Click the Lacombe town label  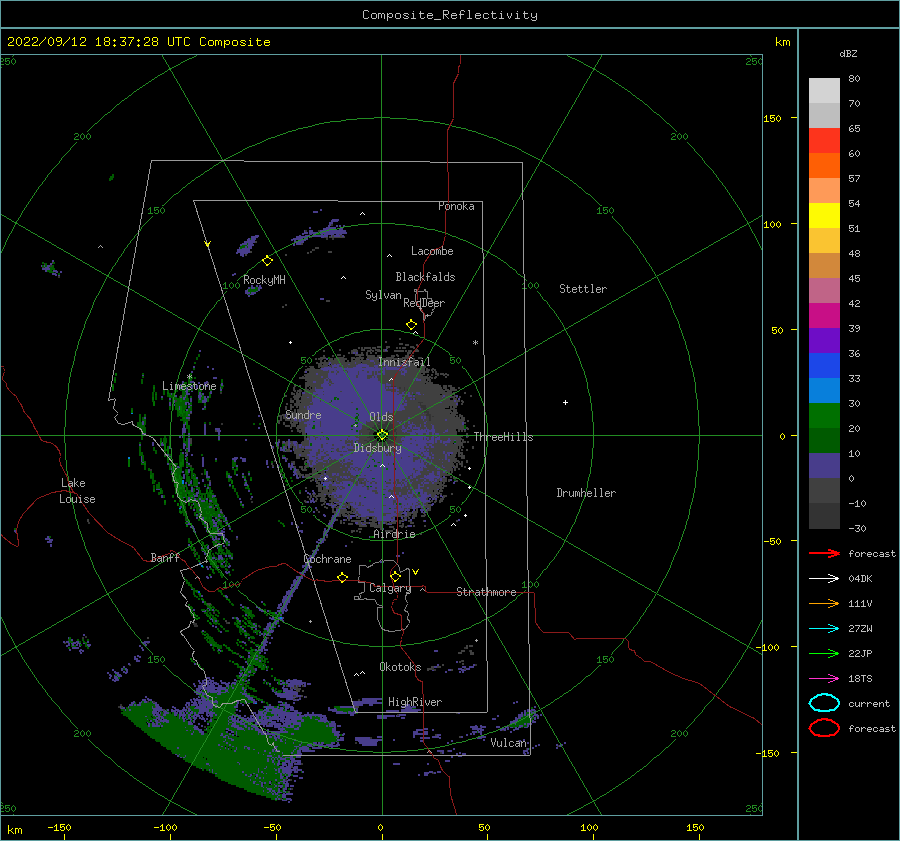432,251
